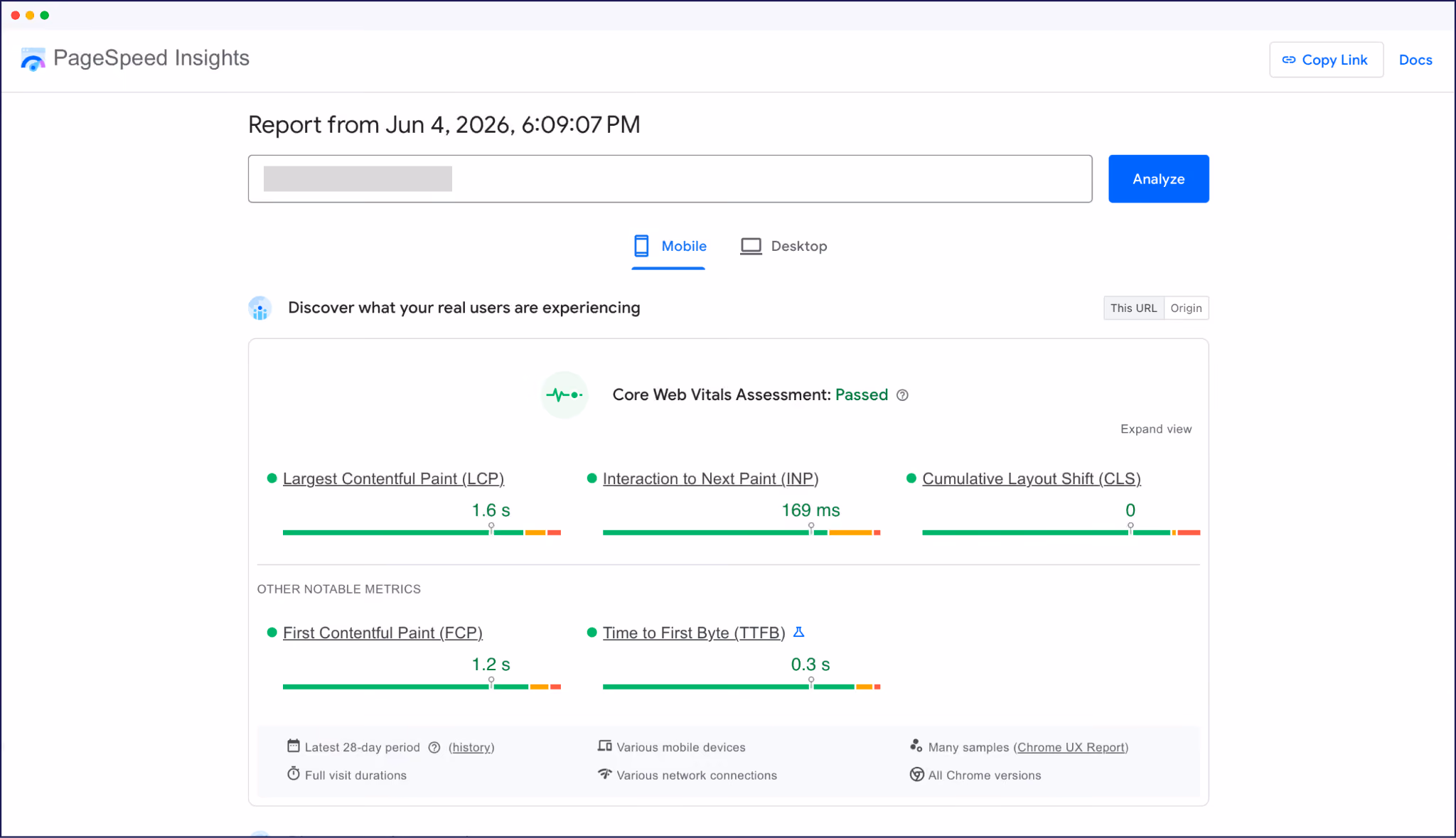Click the CLS value 0

coord(1130,510)
